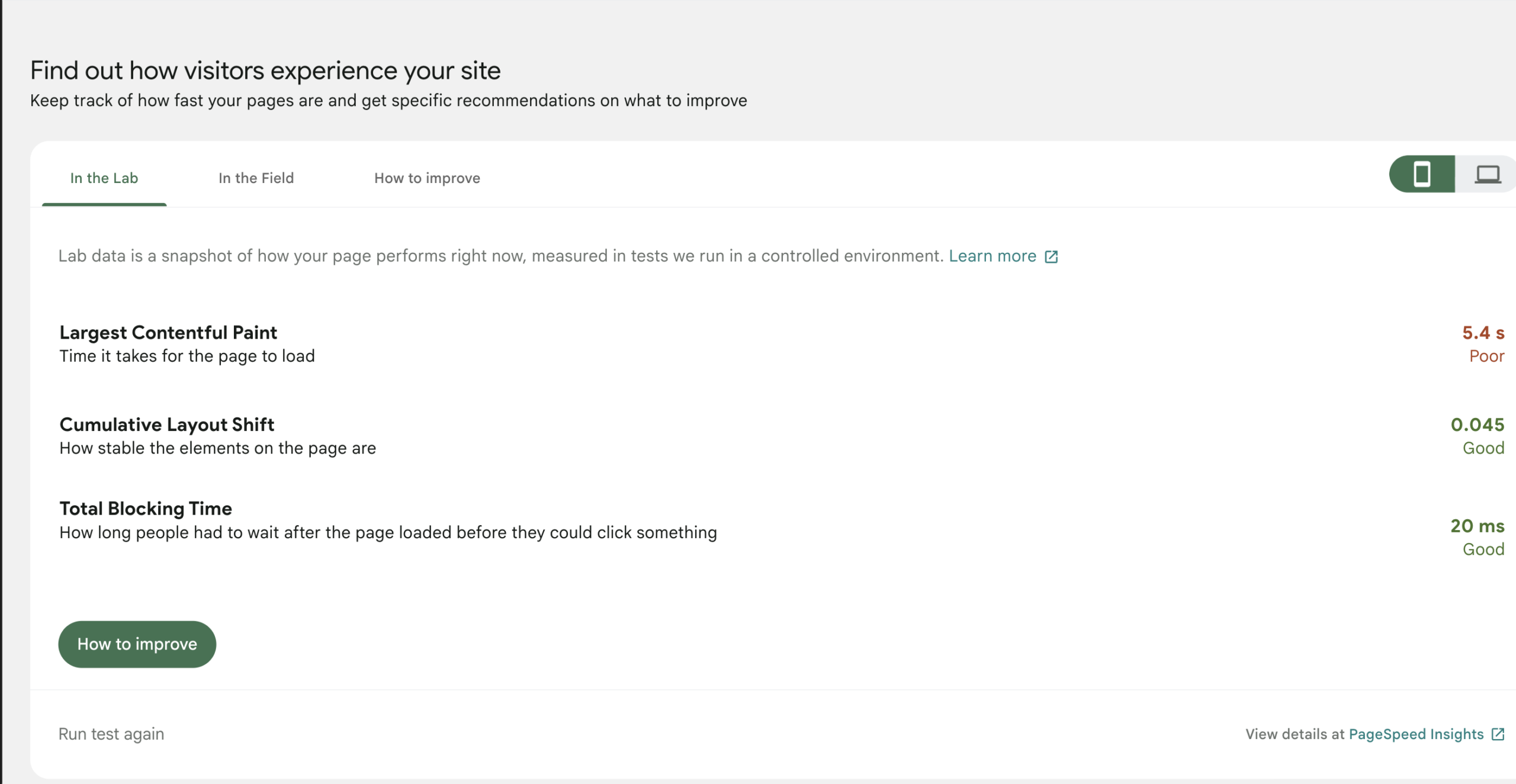
Task: Click the 5.4 s Poor value
Action: click(1483, 343)
